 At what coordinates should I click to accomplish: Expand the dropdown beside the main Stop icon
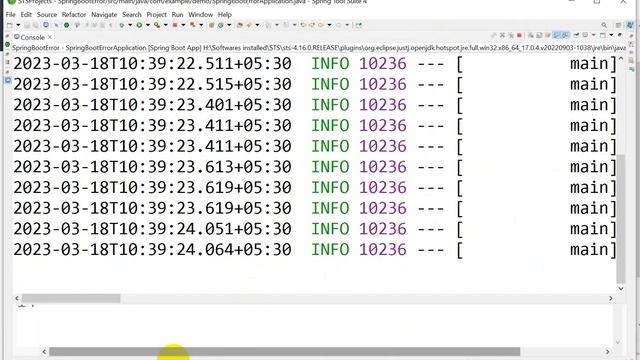click(183, 25)
